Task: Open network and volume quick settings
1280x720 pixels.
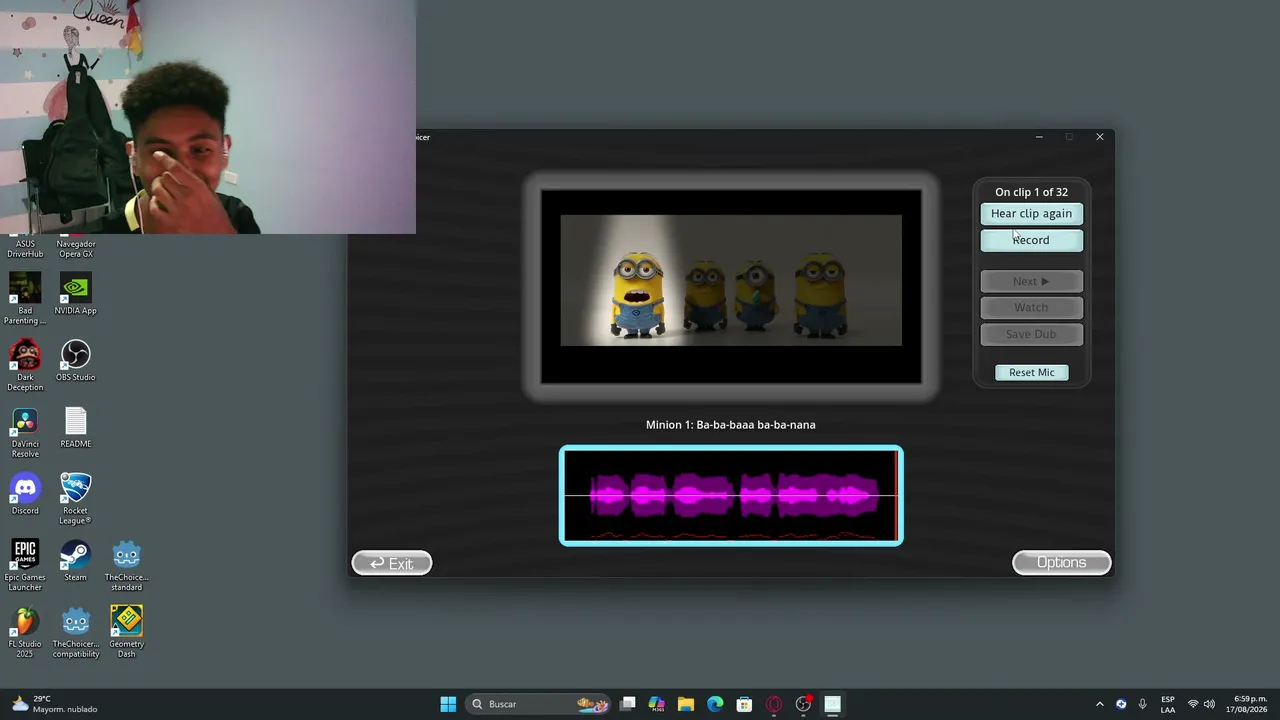Action: pyautogui.click(x=1201, y=704)
